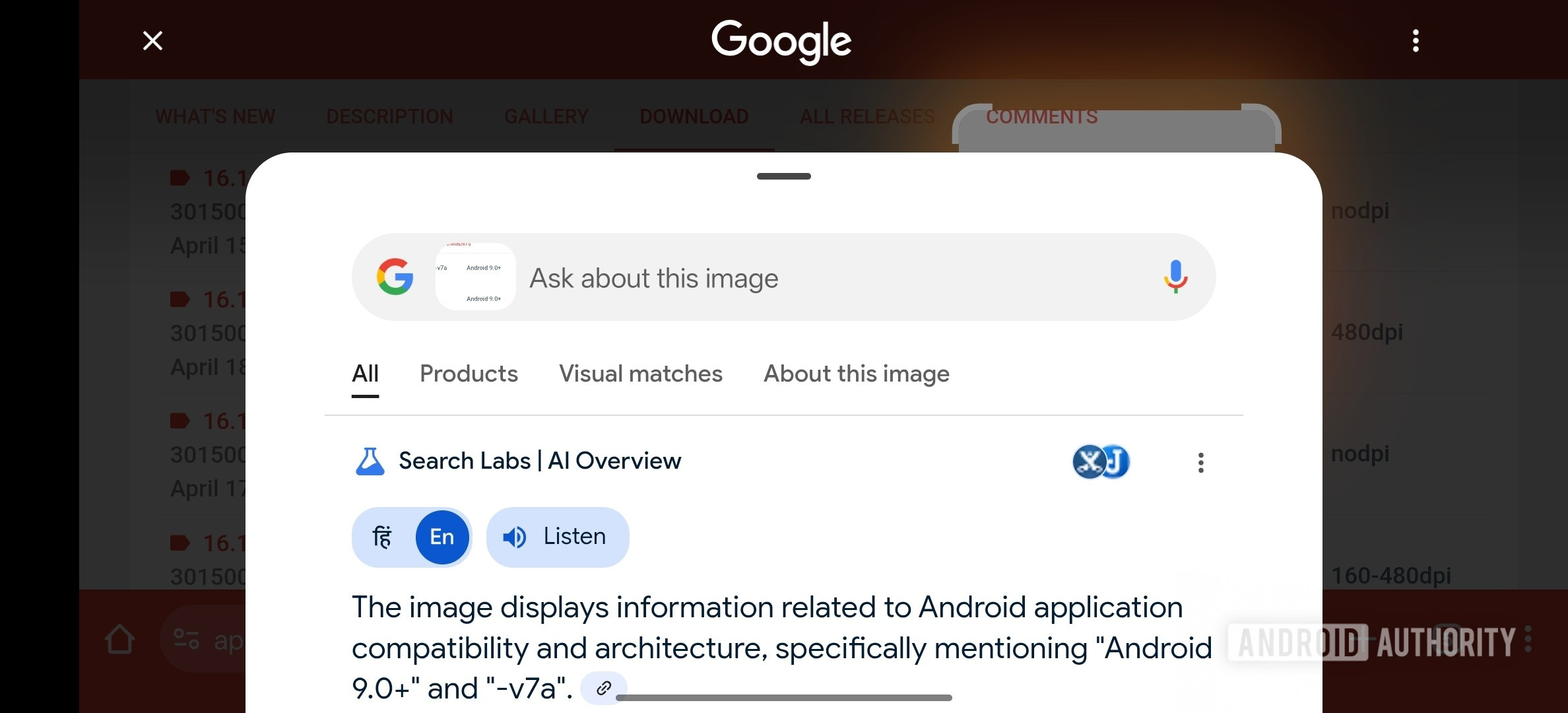Image resolution: width=1568 pixels, height=713 pixels.
Task: Tap the home icon in bottom bar
Action: point(120,639)
